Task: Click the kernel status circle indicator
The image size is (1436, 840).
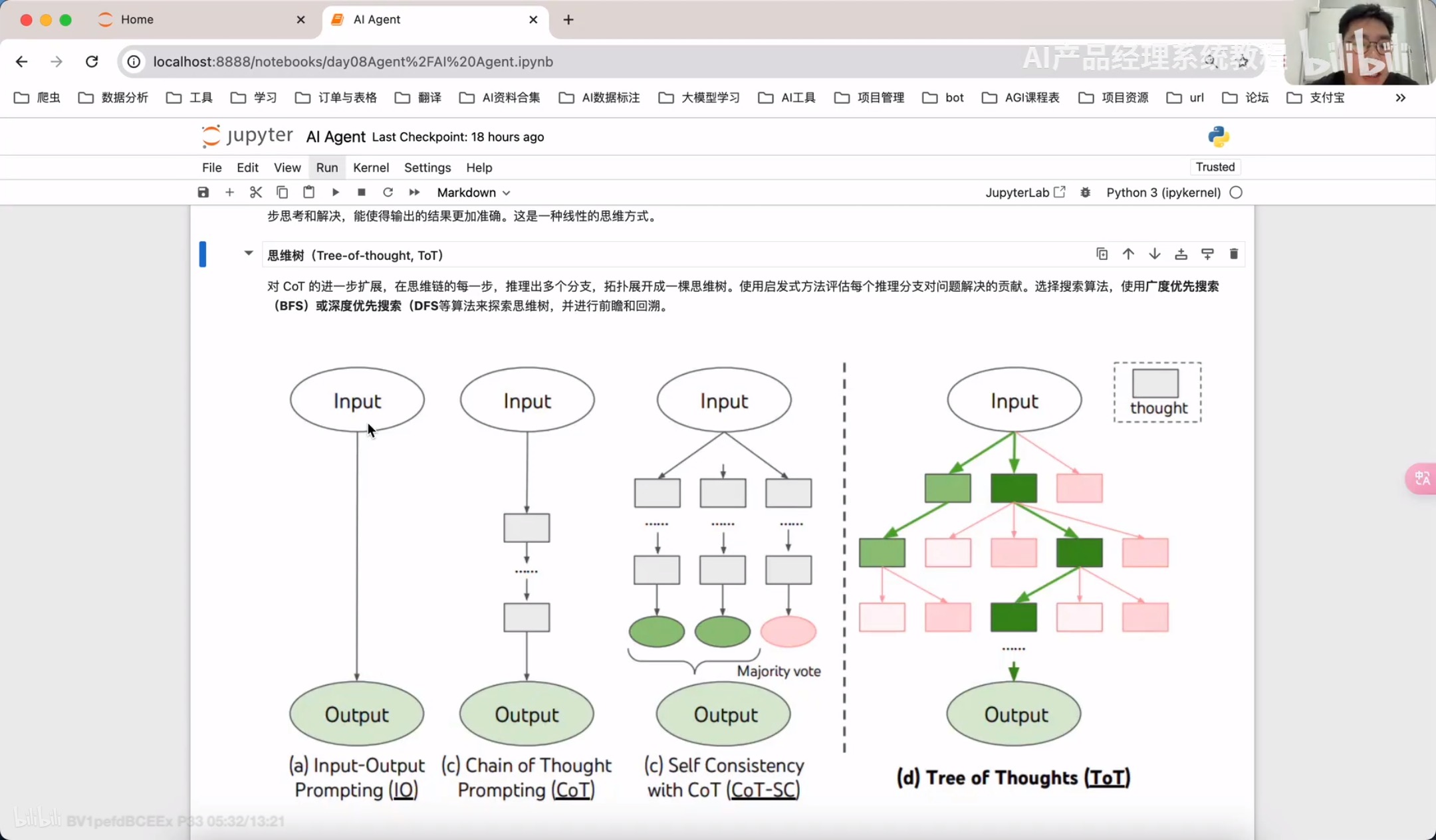Action: click(1236, 193)
